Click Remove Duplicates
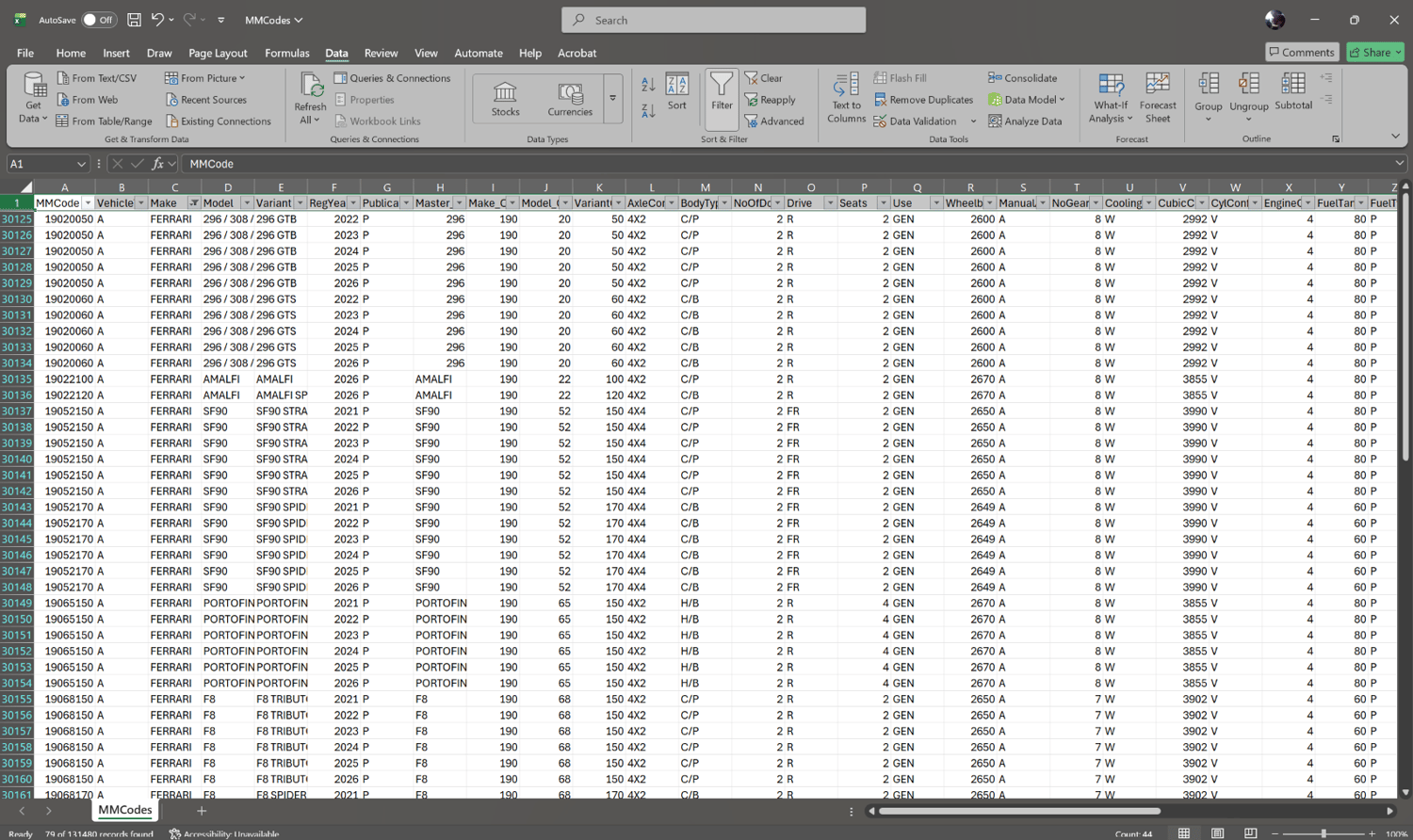 pyautogui.click(x=923, y=100)
